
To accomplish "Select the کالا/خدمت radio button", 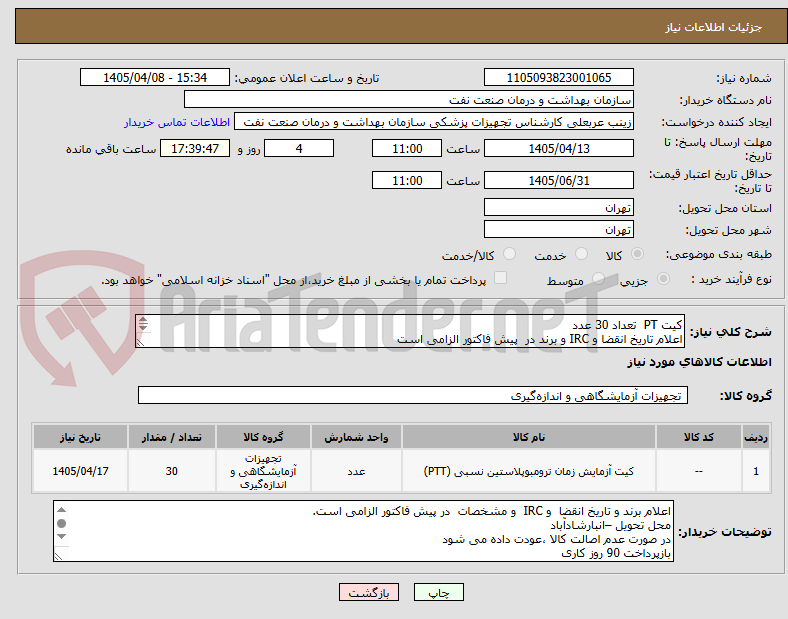I will click(x=510, y=254).
